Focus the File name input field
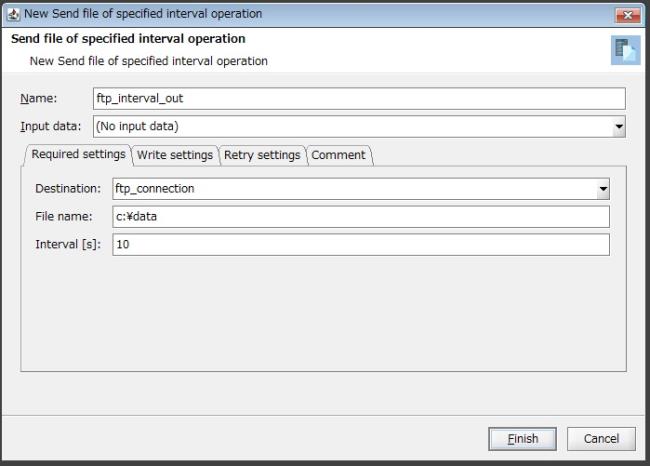This screenshot has height=466, width=650. 361,217
